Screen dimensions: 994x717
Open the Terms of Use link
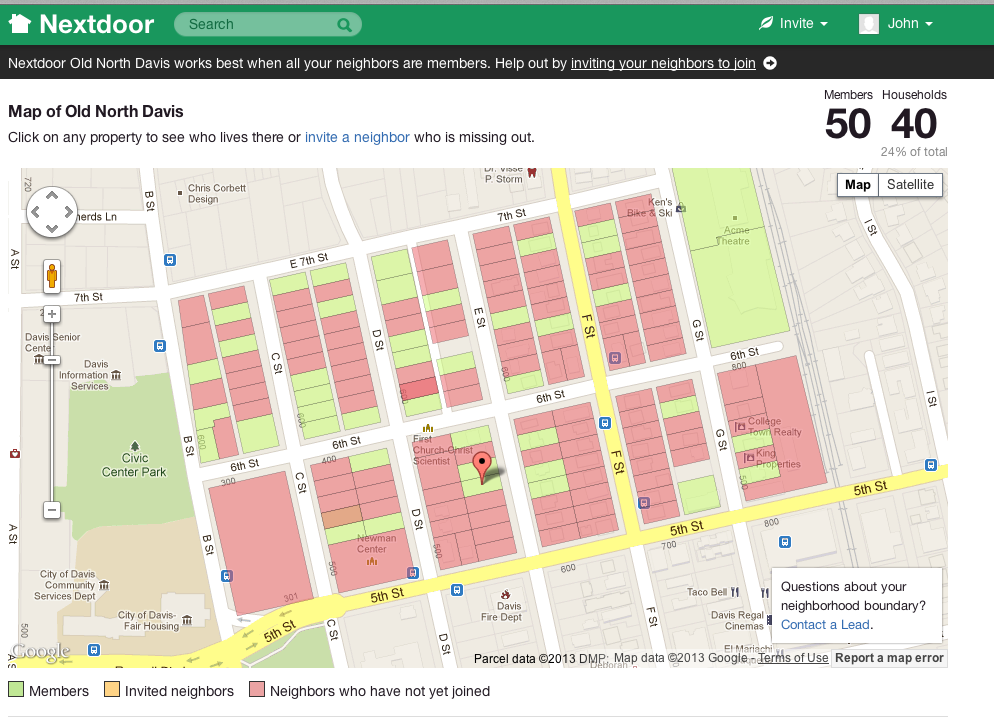[793, 658]
